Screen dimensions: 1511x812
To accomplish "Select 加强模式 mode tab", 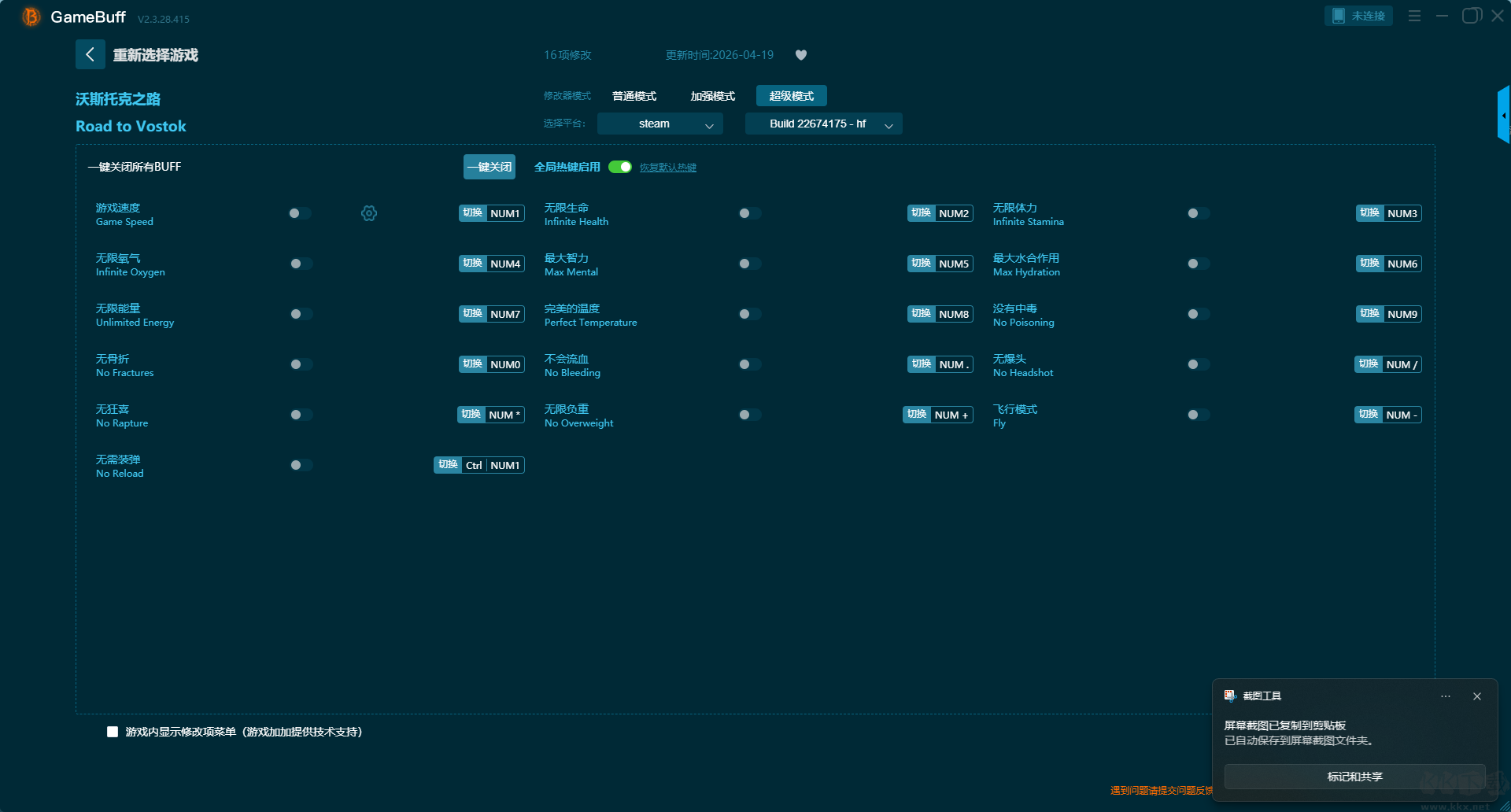I will [x=713, y=96].
